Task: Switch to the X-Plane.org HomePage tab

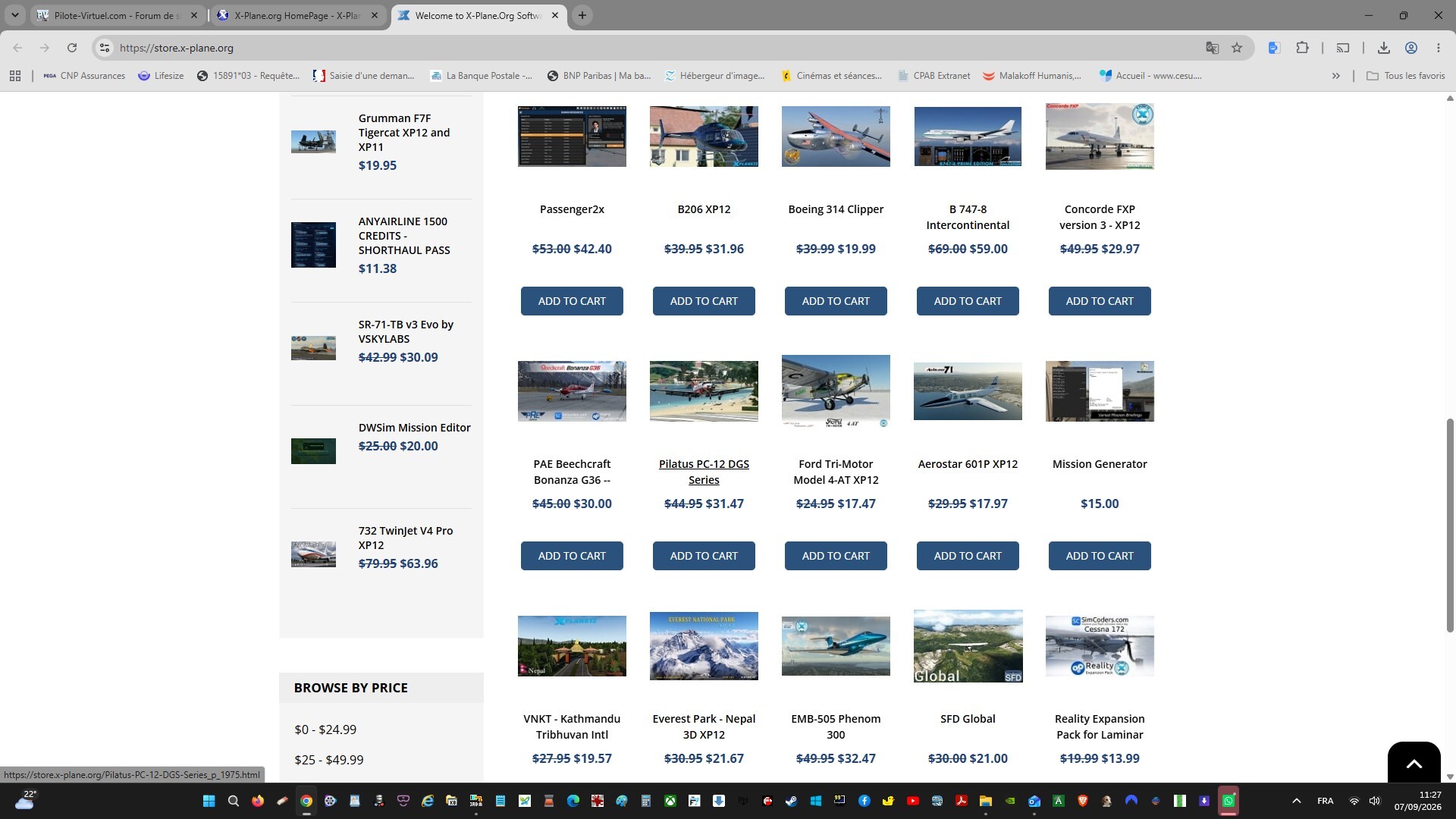Action: click(298, 15)
